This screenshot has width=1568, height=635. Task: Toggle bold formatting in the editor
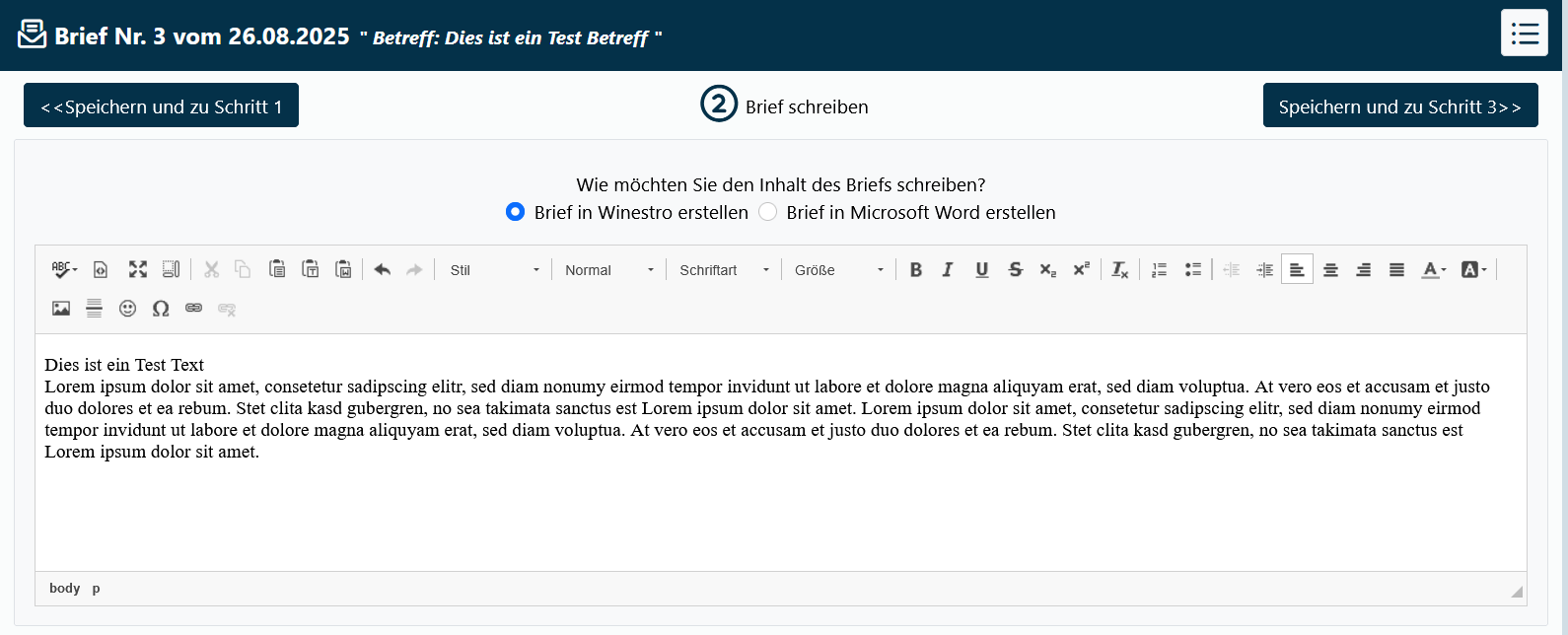[x=916, y=270]
